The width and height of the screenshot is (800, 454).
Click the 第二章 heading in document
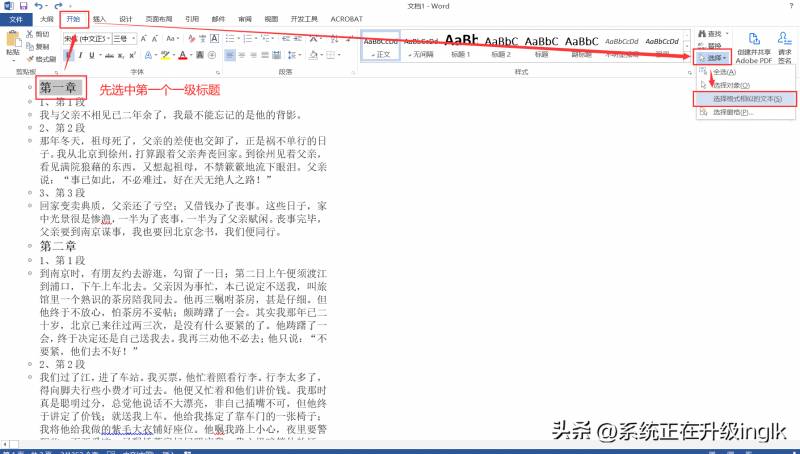pyautogui.click(x=58, y=246)
